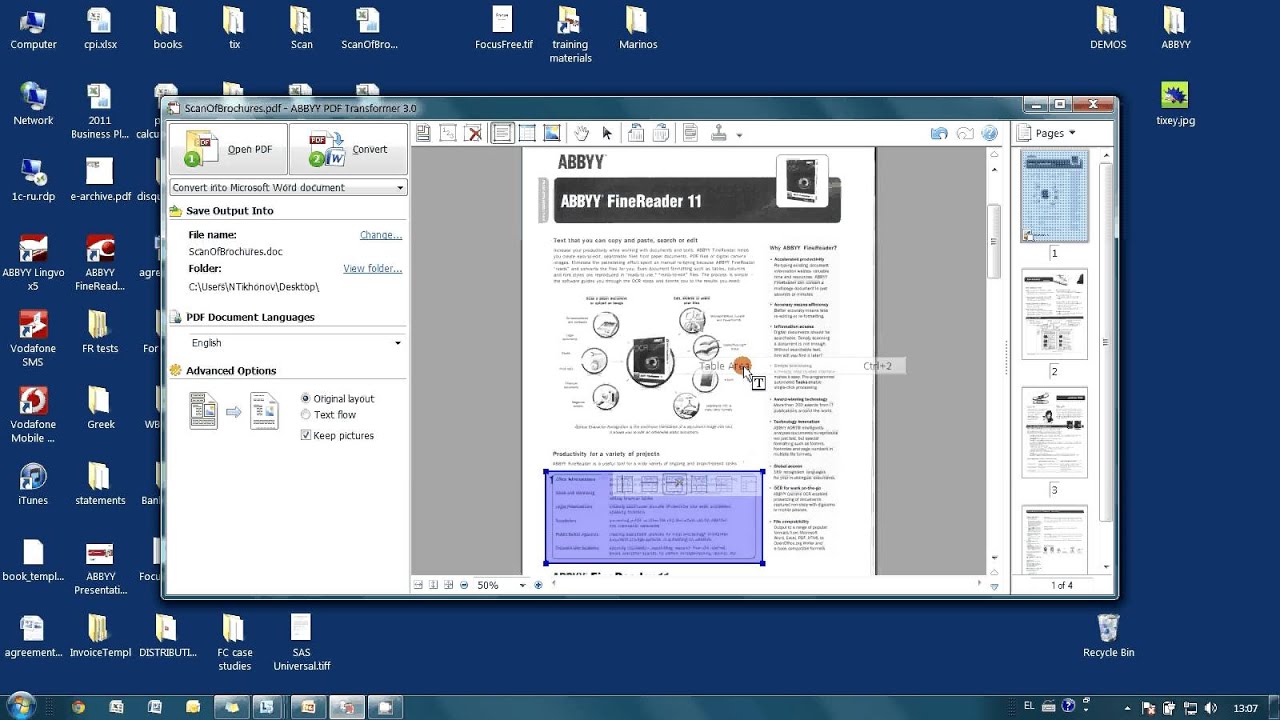Click the Stamp tool icon

[719, 133]
